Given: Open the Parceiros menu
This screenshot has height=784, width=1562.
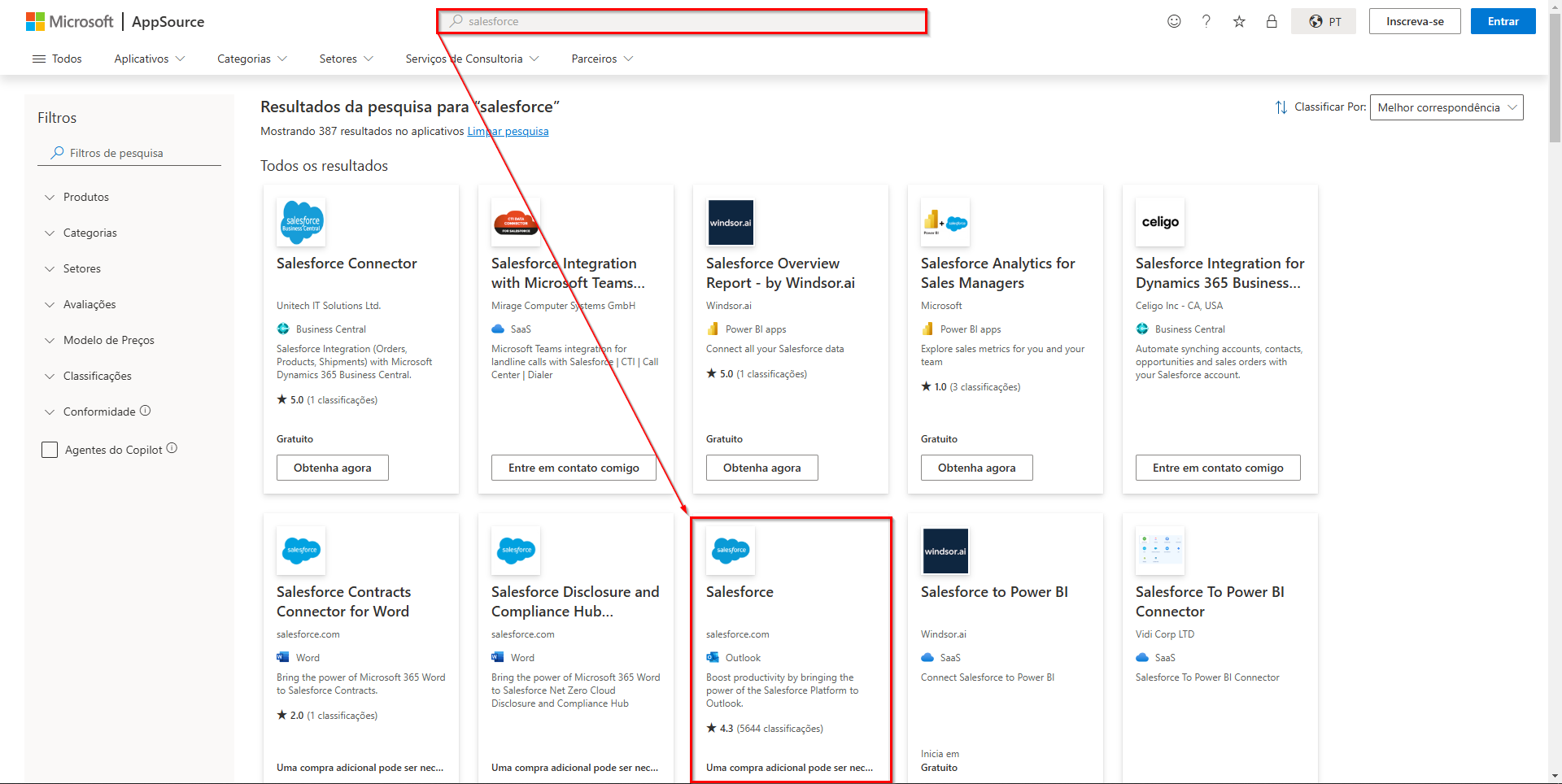Looking at the screenshot, I should 602,59.
